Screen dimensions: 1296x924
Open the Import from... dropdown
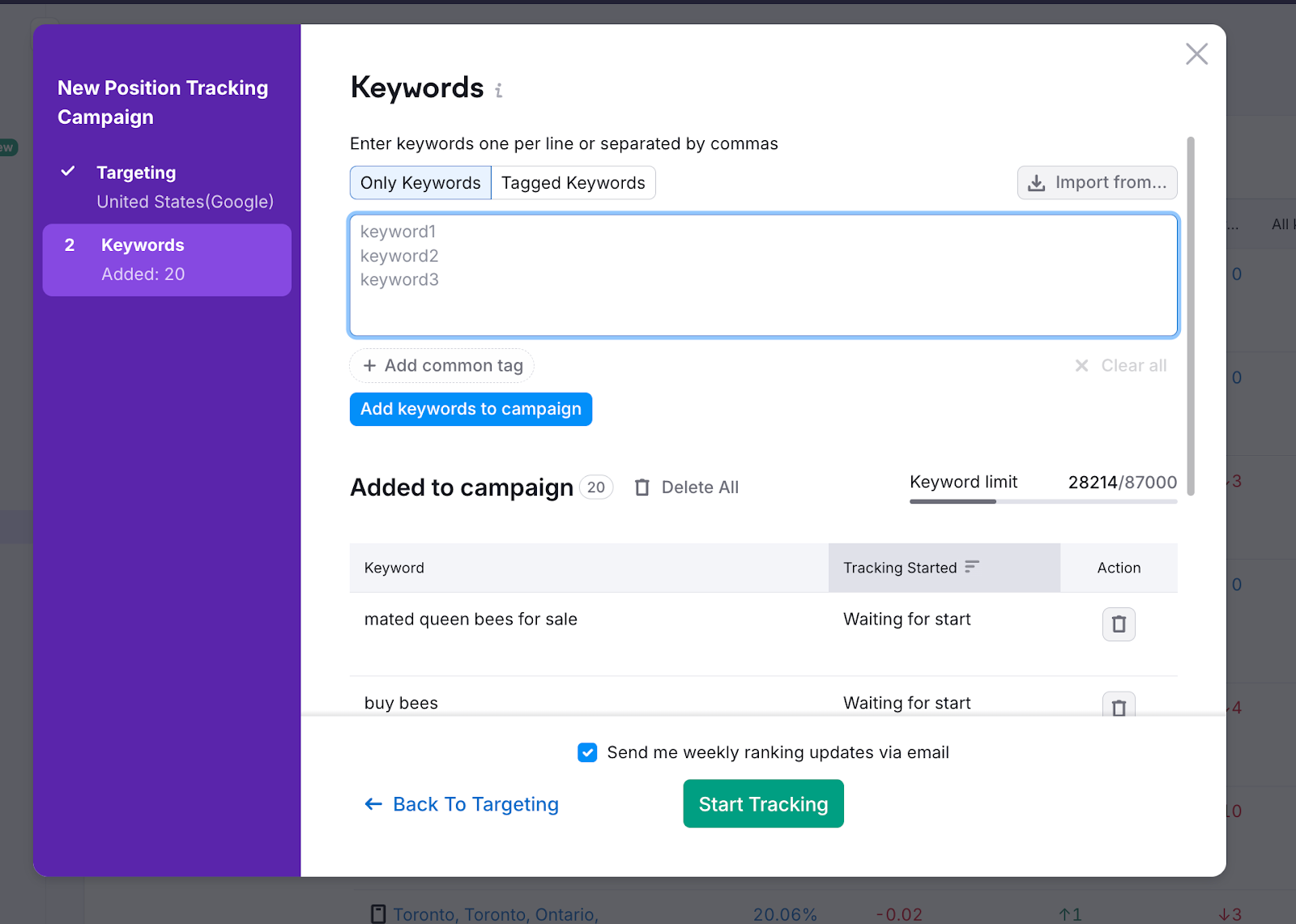(1097, 183)
